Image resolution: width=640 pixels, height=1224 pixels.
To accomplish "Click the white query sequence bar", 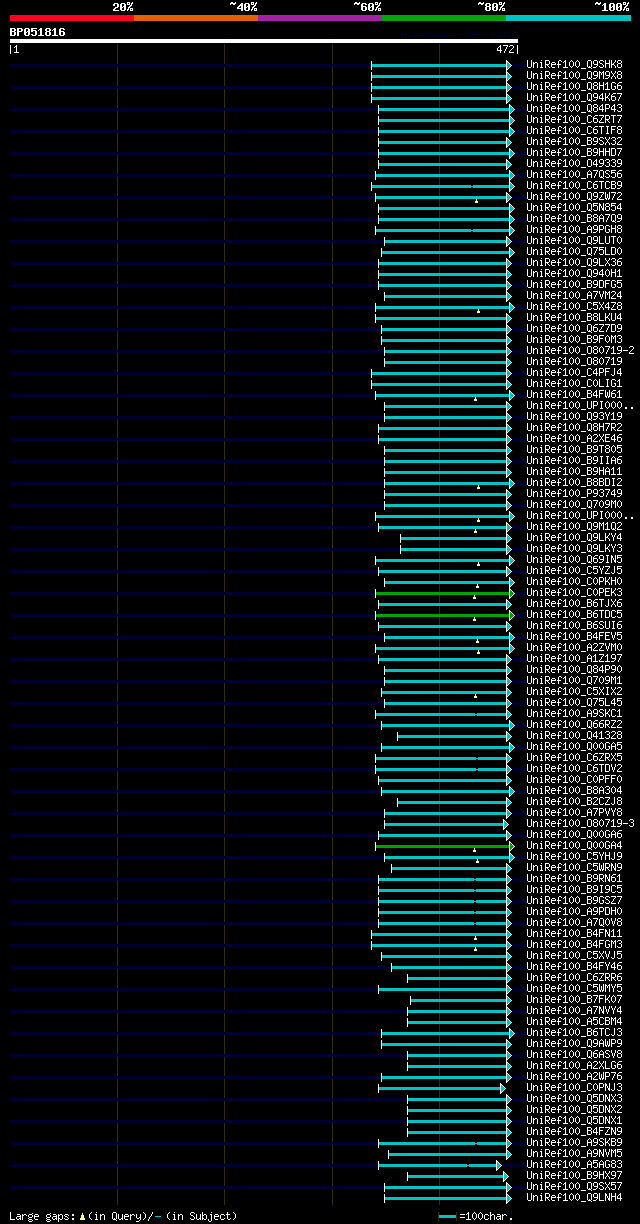I will (x=264, y=41).
